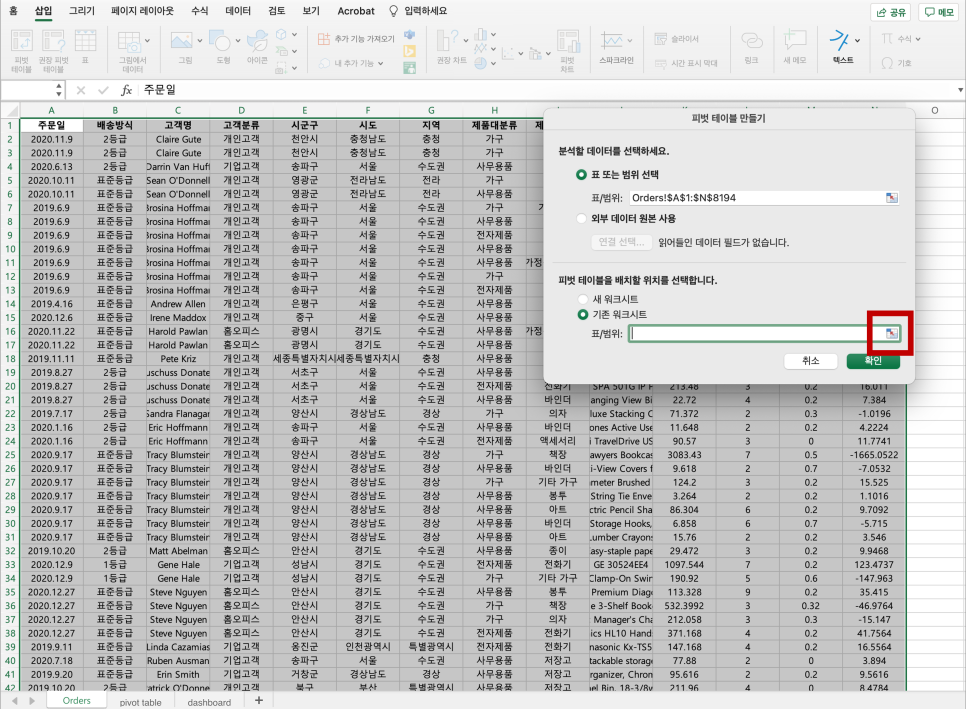
Task: Click the Share (공유) button
Action: [891, 12]
